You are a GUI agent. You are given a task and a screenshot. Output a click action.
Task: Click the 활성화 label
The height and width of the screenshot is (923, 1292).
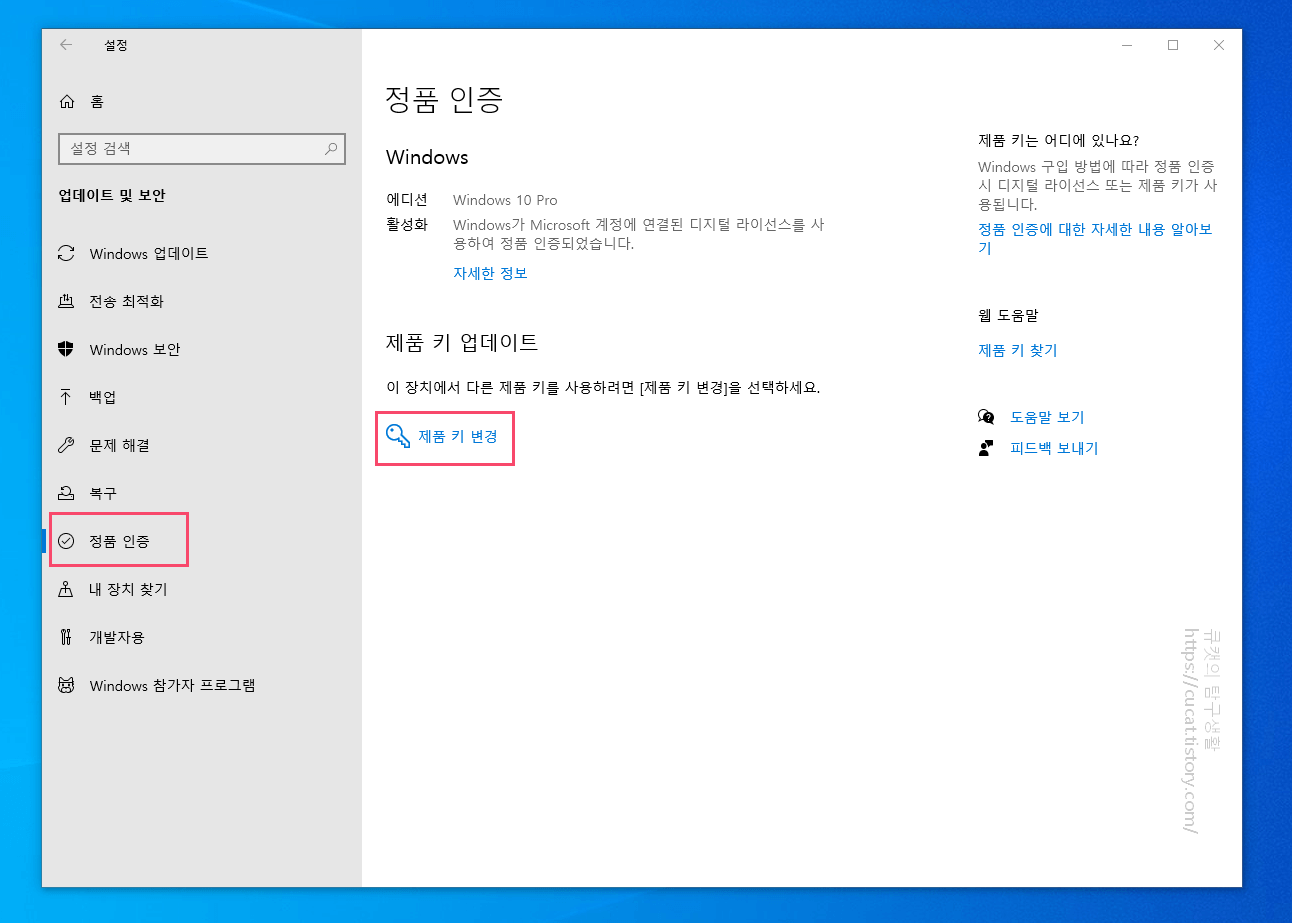click(x=407, y=224)
